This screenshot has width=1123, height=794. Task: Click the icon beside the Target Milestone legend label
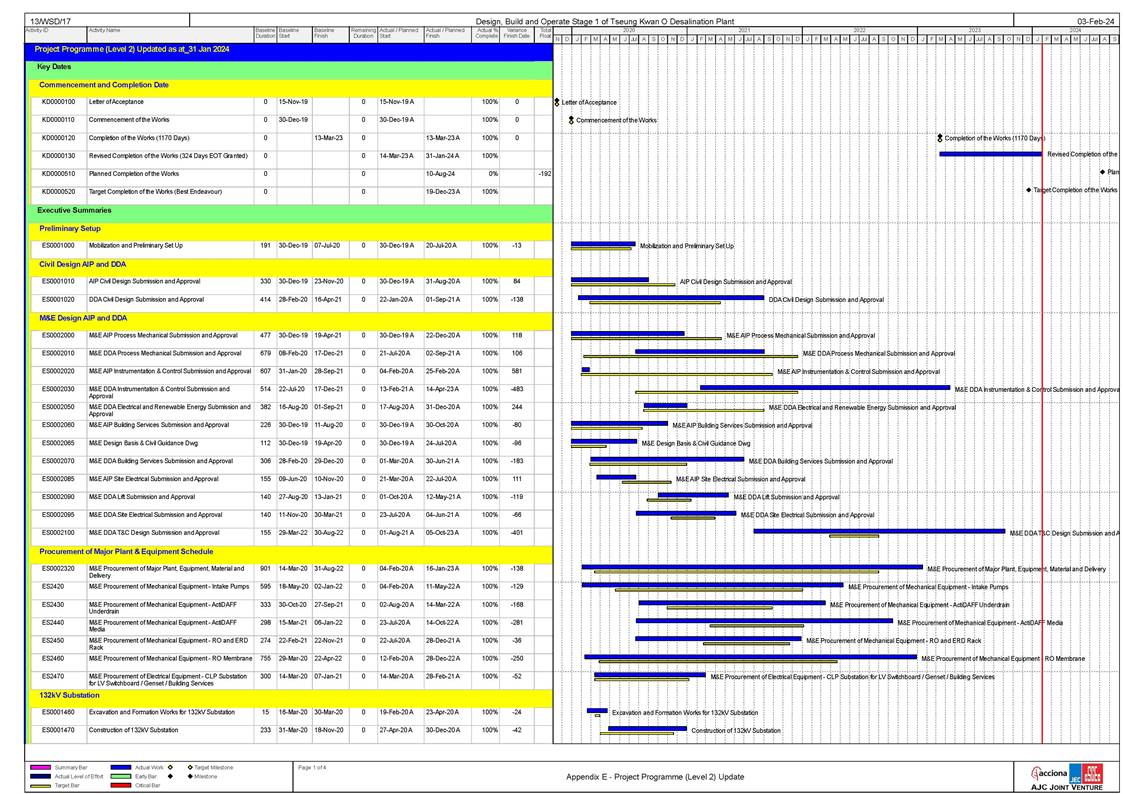pyautogui.click(x=188, y=767)
